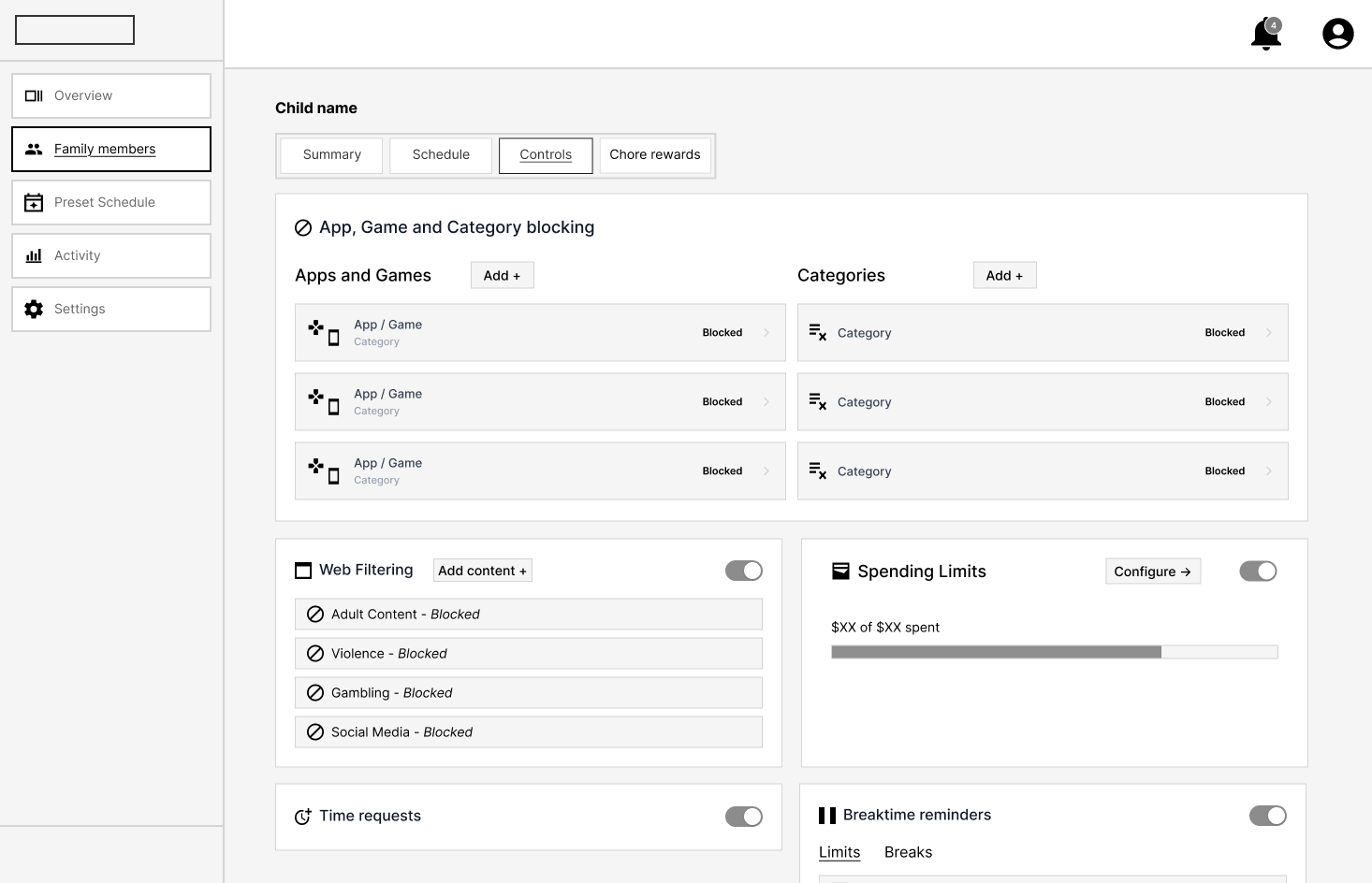This screenshot has height=883, width=1372.
Task: Open Settings in the sidebar
Action: pos(111,309)
